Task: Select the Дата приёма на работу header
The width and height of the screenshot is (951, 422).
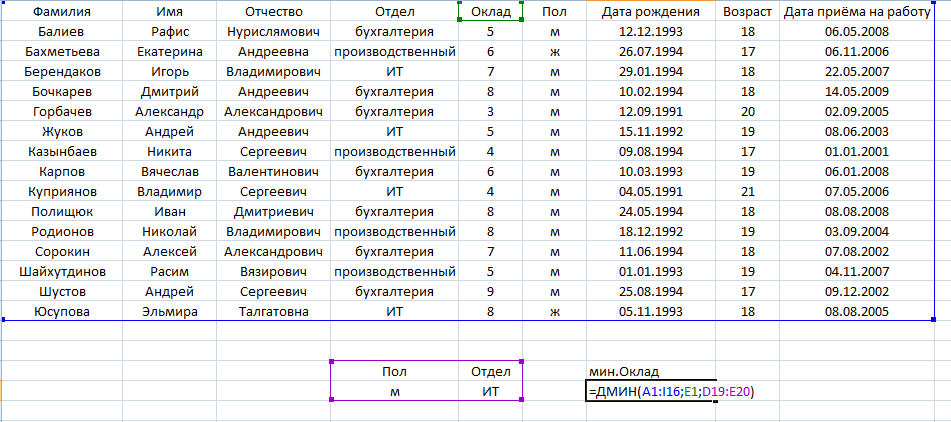Action: point(857,12)
